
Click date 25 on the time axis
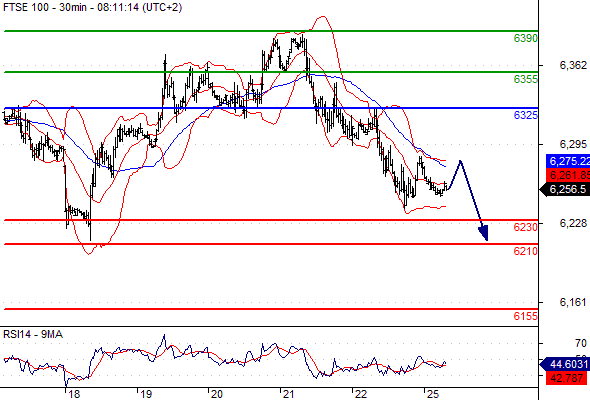click(x=433, y=394)
